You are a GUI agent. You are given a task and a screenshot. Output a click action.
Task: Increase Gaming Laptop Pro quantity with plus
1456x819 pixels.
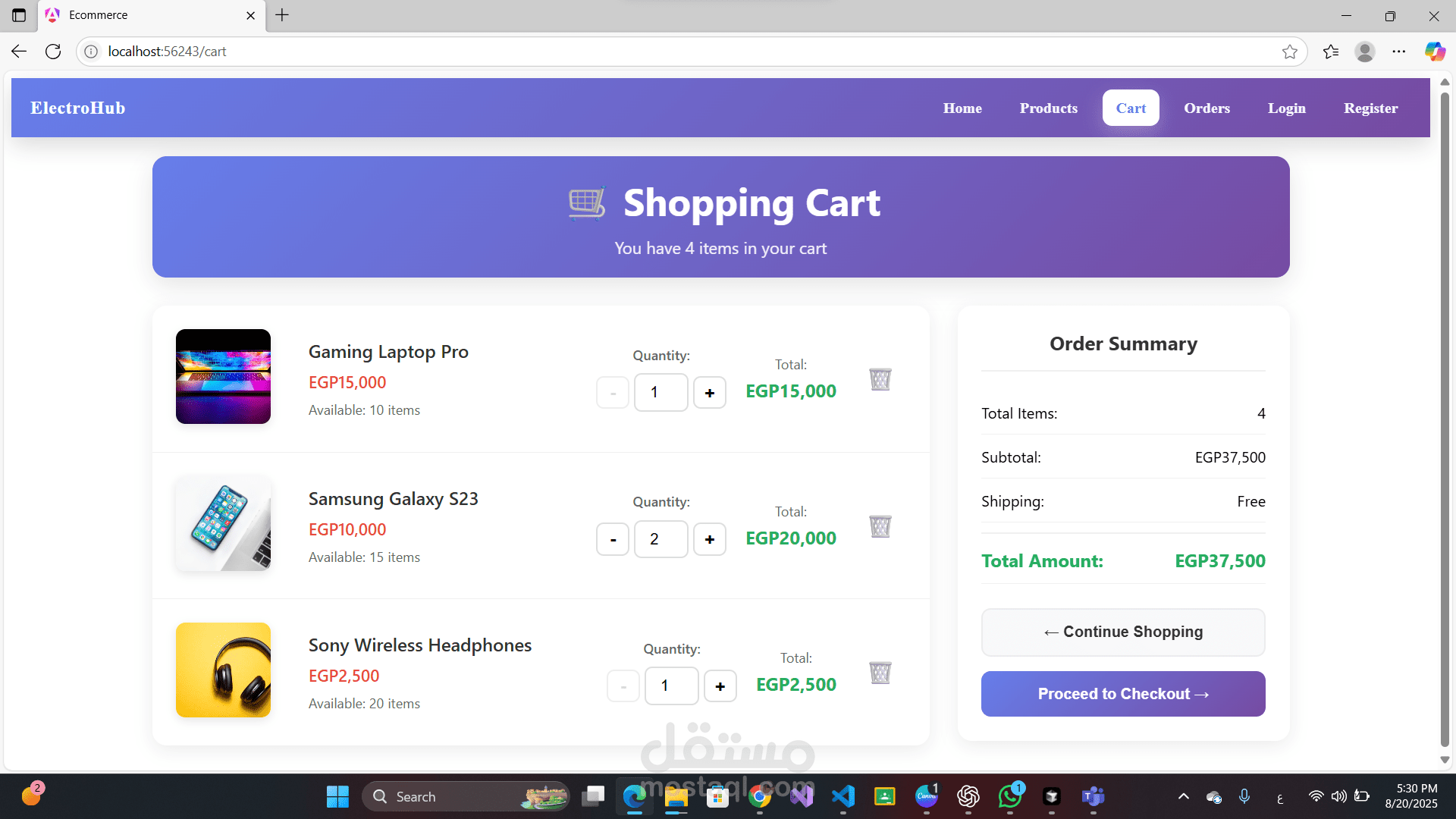pos(709,393)
